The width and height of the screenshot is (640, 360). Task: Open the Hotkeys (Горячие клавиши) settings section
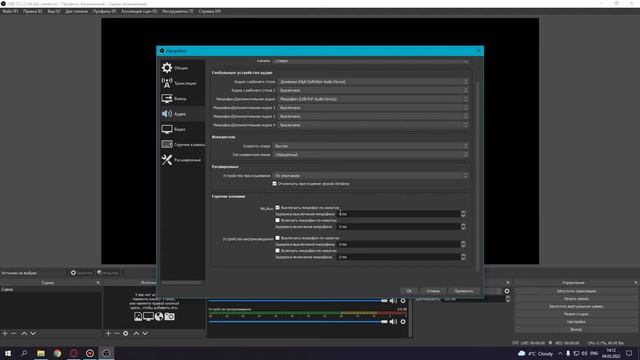click(x=182, y=144)
